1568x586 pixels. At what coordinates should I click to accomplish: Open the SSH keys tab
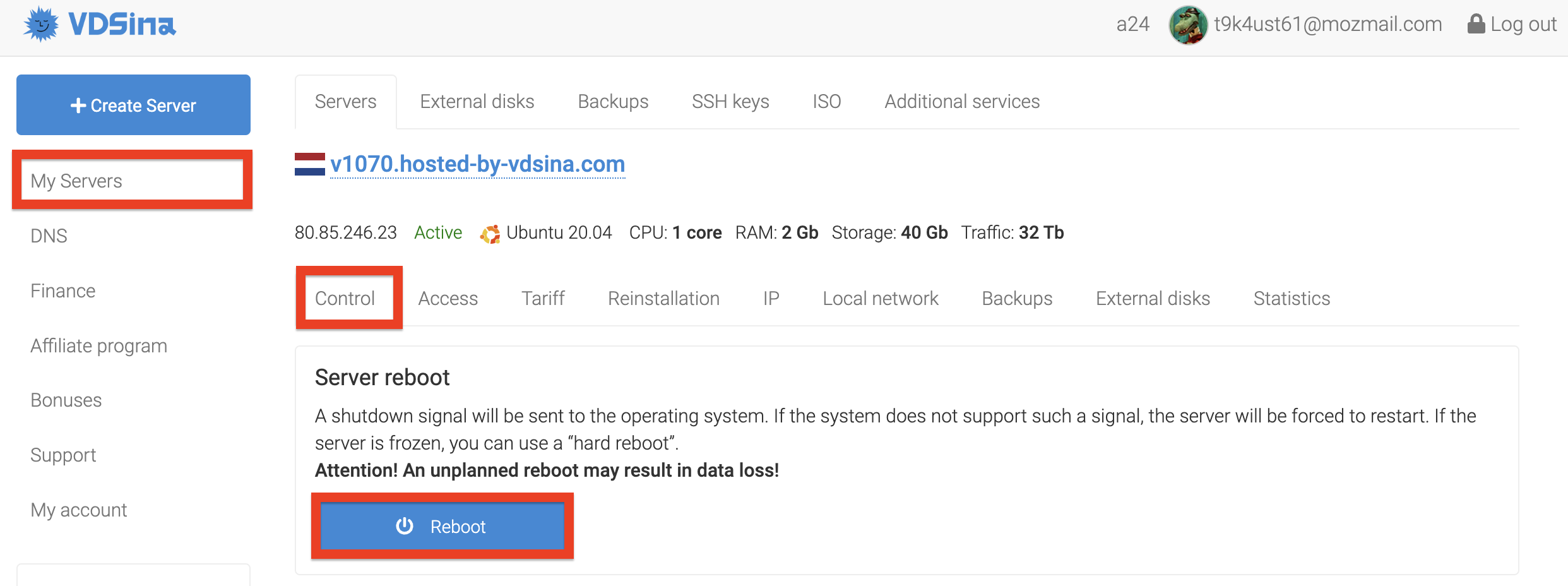click(730, 102)
